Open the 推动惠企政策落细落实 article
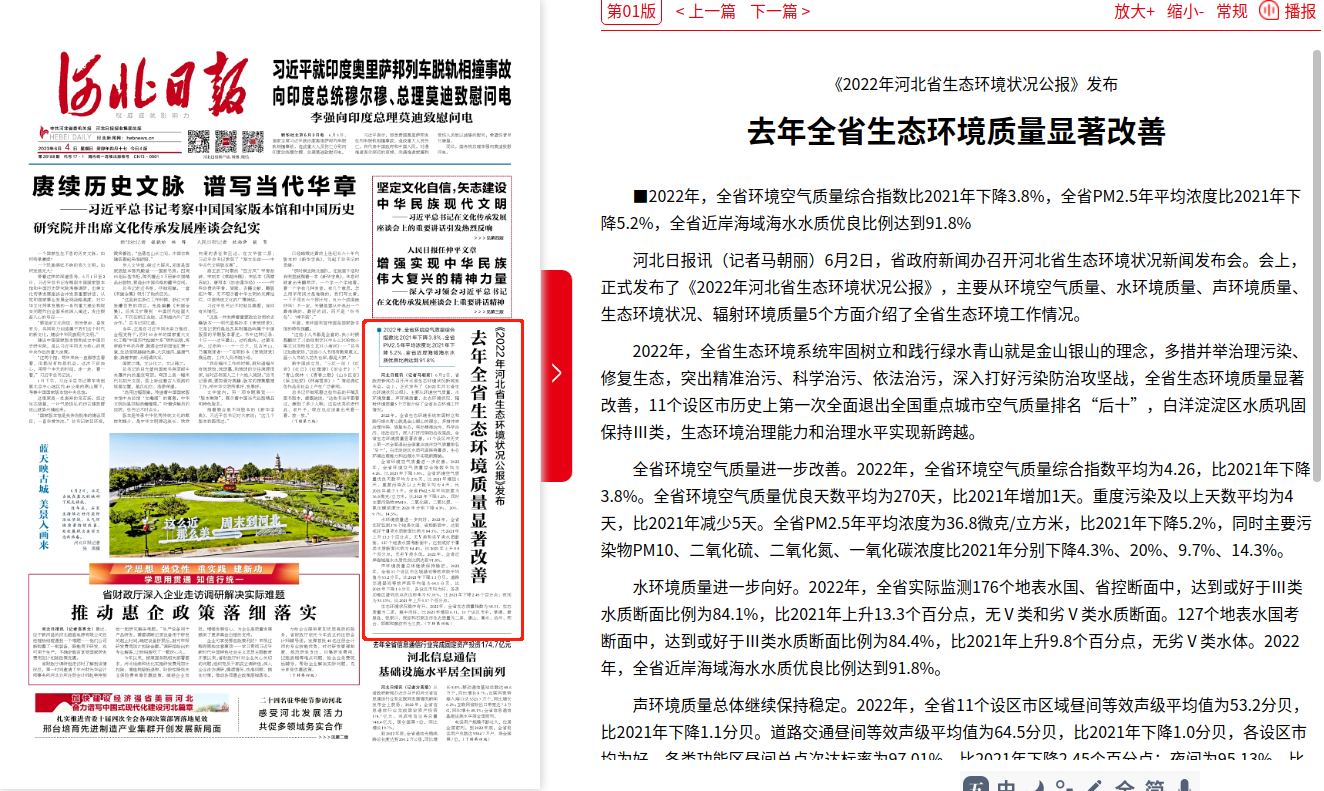The image size is (1324, 791). pos(193,612)
